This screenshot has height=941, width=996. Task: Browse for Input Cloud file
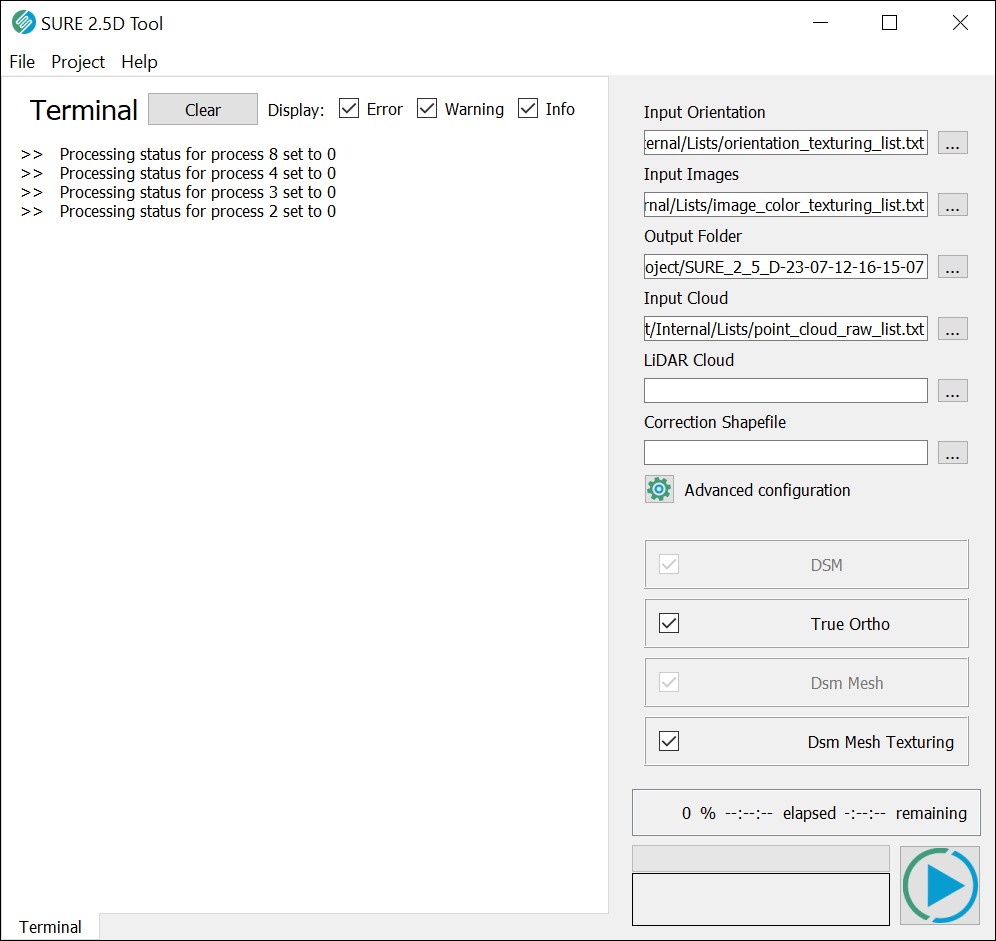pos(952,329)
